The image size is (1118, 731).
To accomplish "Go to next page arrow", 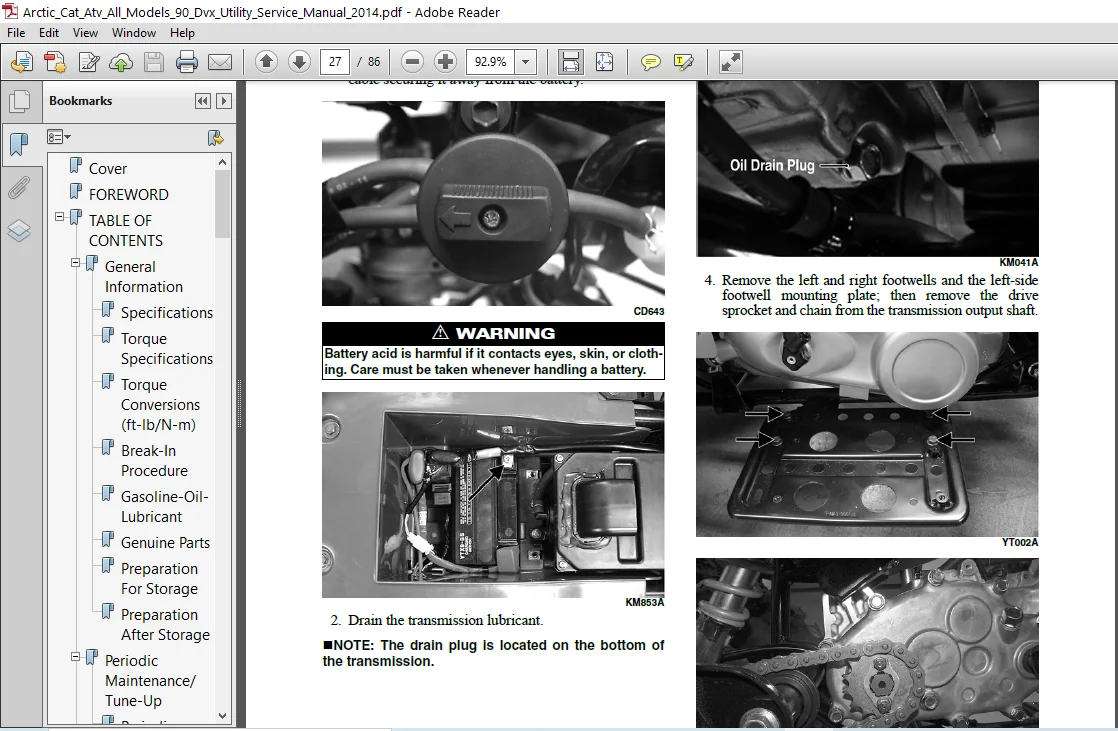I will point(299,62).
